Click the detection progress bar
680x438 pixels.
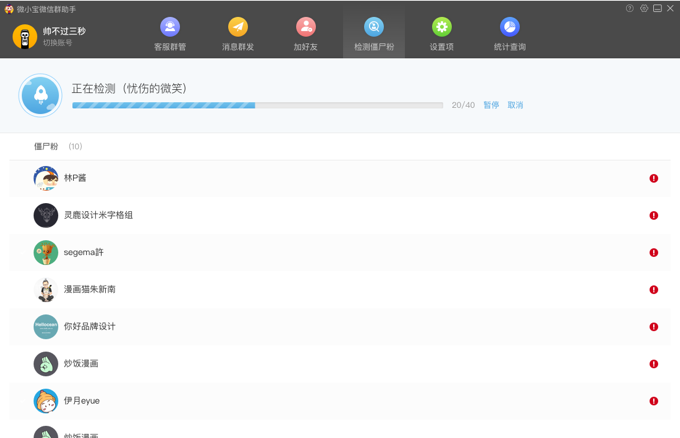point(258,105)
